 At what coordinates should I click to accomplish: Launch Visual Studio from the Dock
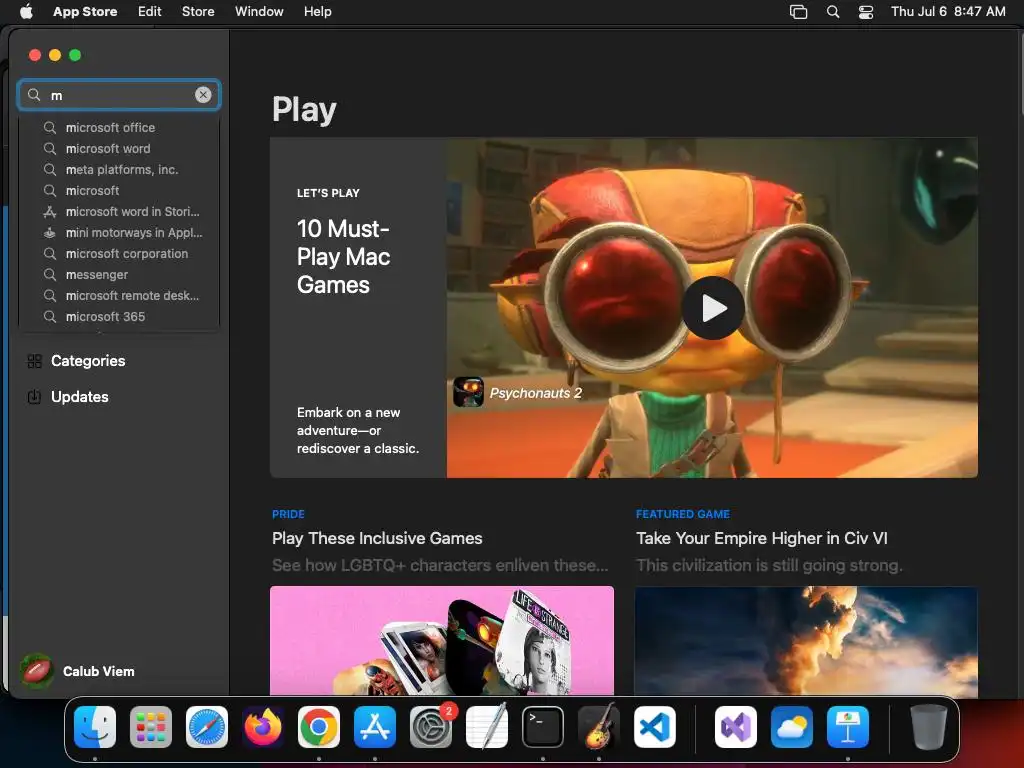736,726
